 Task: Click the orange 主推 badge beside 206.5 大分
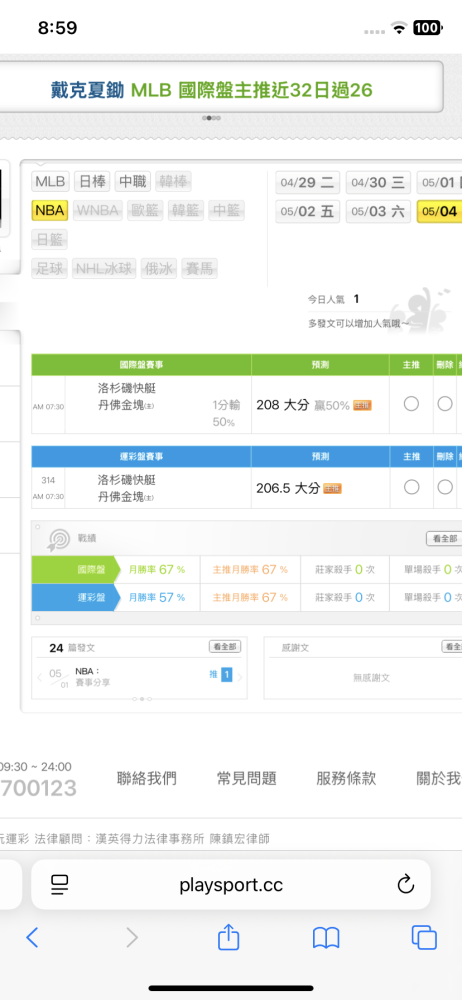click(x=332, y=489)
